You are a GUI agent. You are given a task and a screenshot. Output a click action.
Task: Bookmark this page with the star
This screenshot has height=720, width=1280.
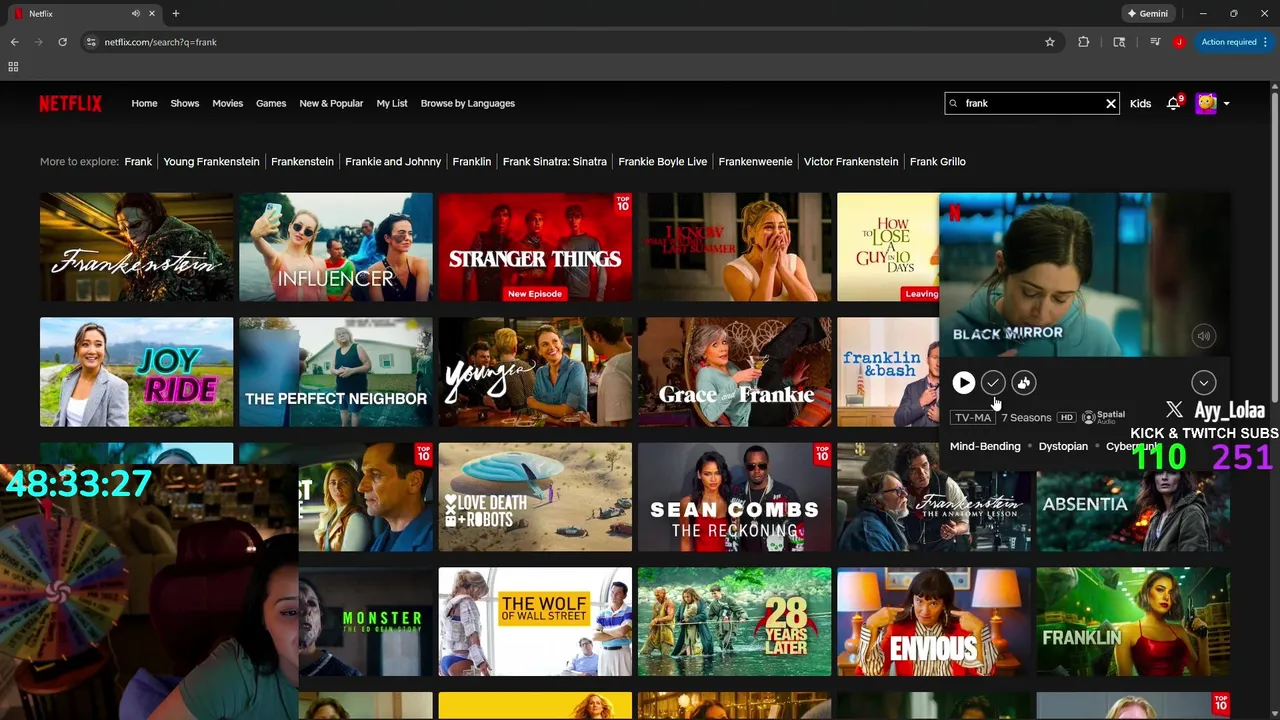pyautogui.click(x=1050, y=42)
